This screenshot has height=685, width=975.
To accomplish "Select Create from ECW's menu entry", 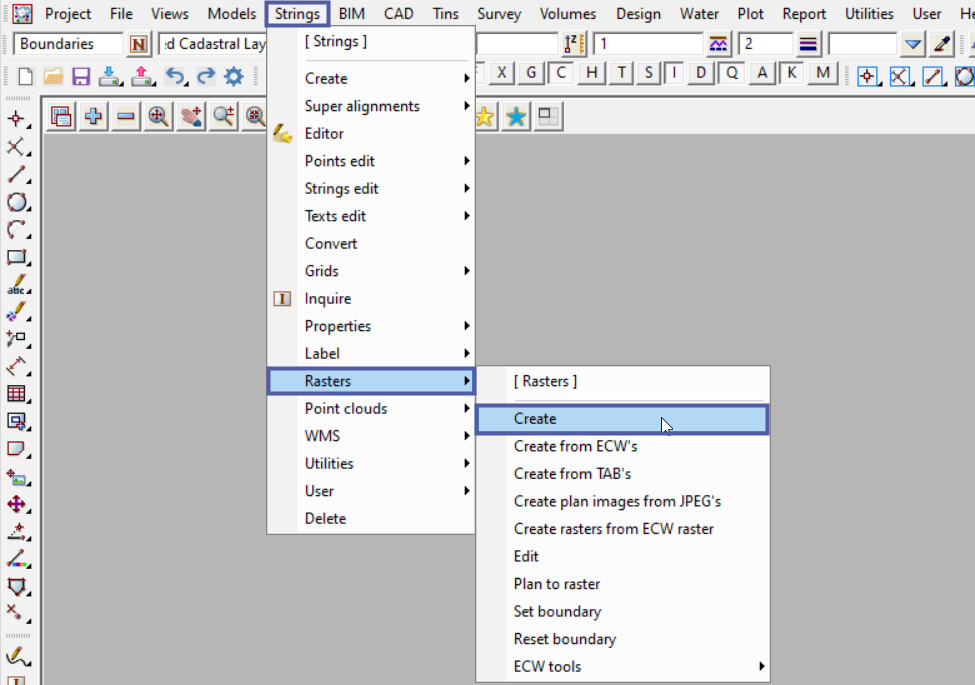I will pyautogui.click(x=575, y=447).
